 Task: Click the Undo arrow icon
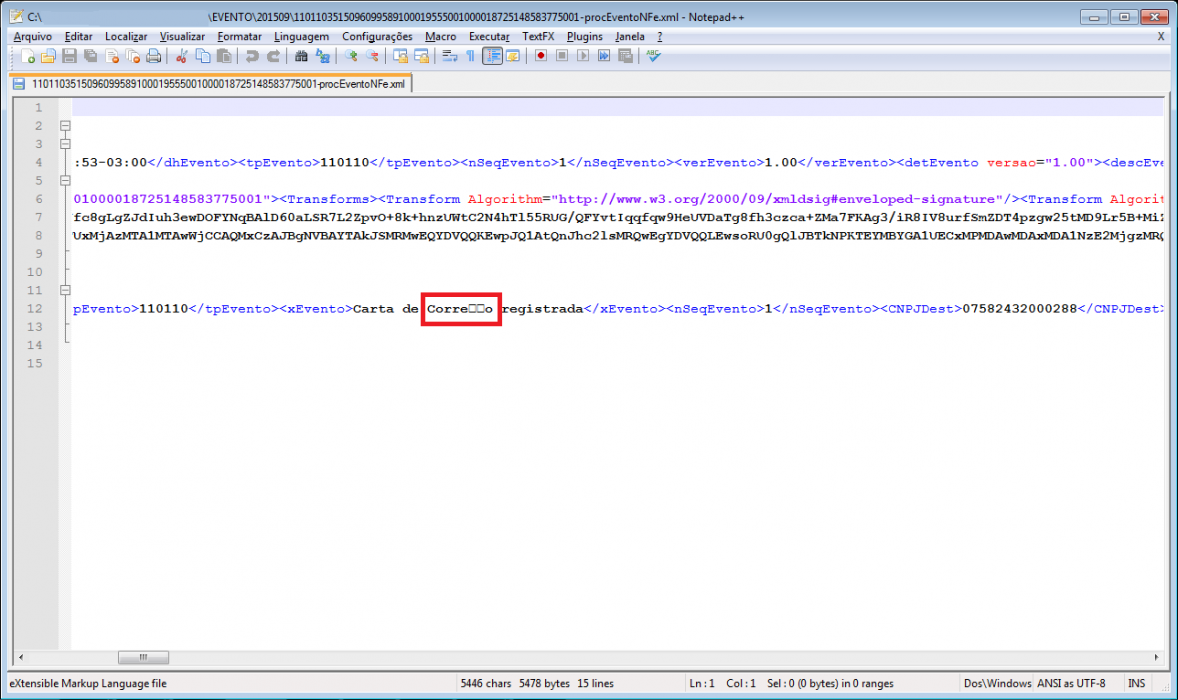[x=252, y=56]
